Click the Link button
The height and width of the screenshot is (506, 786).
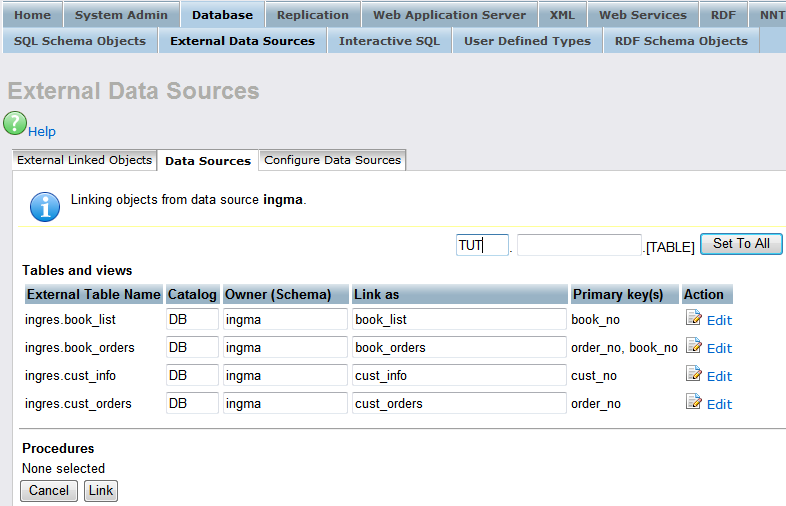[100, 490]
